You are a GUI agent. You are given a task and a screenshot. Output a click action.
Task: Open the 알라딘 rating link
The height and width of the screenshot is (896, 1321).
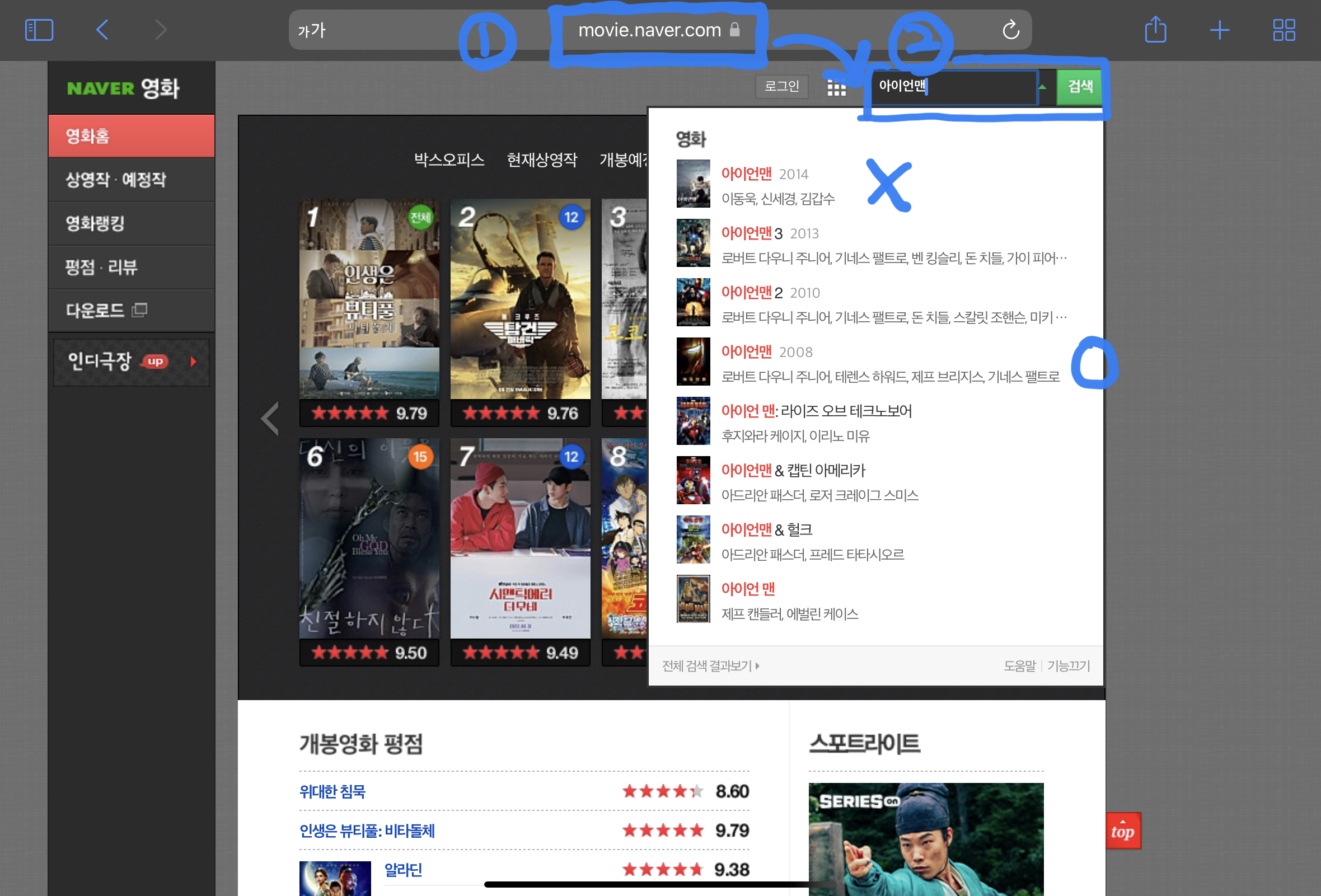point(403,870)
